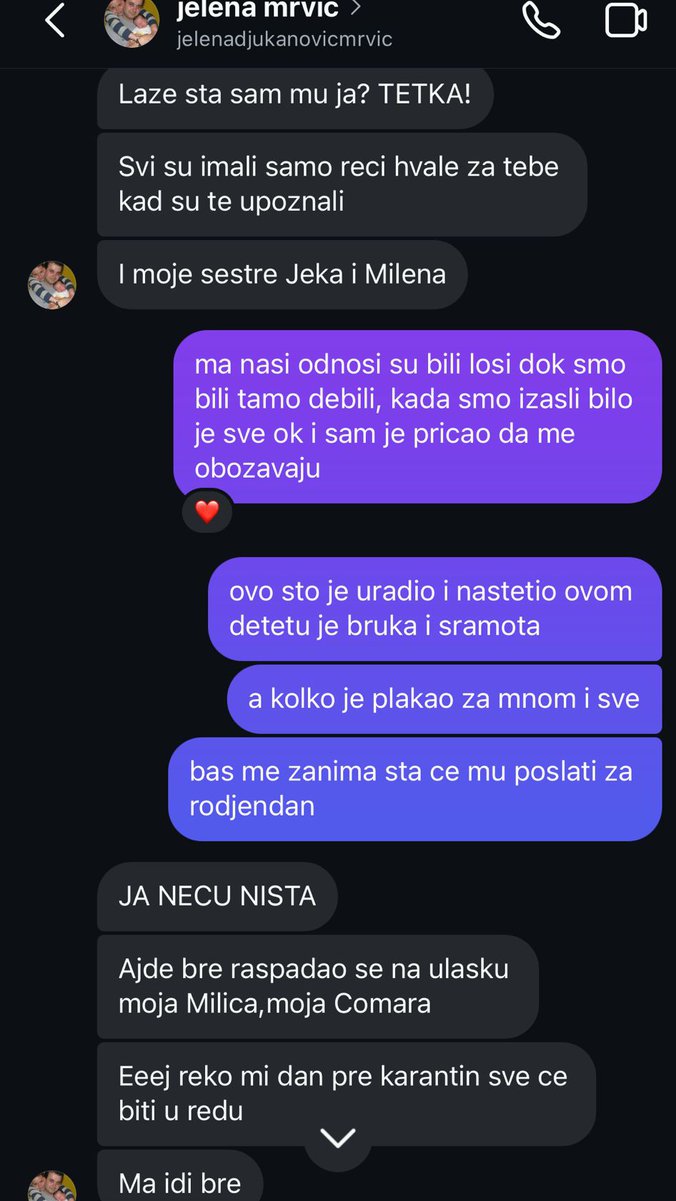Jump to latest messages with down chevron
This screenshot has width=676, height=1201.
click(x=338, y=1138)
